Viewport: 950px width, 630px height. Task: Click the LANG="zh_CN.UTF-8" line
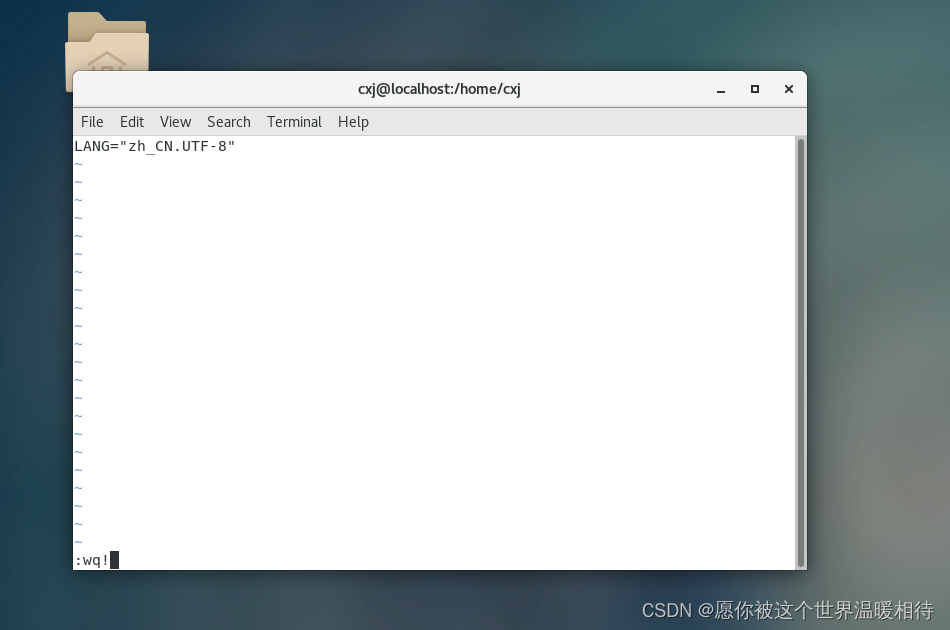(154, 146)
